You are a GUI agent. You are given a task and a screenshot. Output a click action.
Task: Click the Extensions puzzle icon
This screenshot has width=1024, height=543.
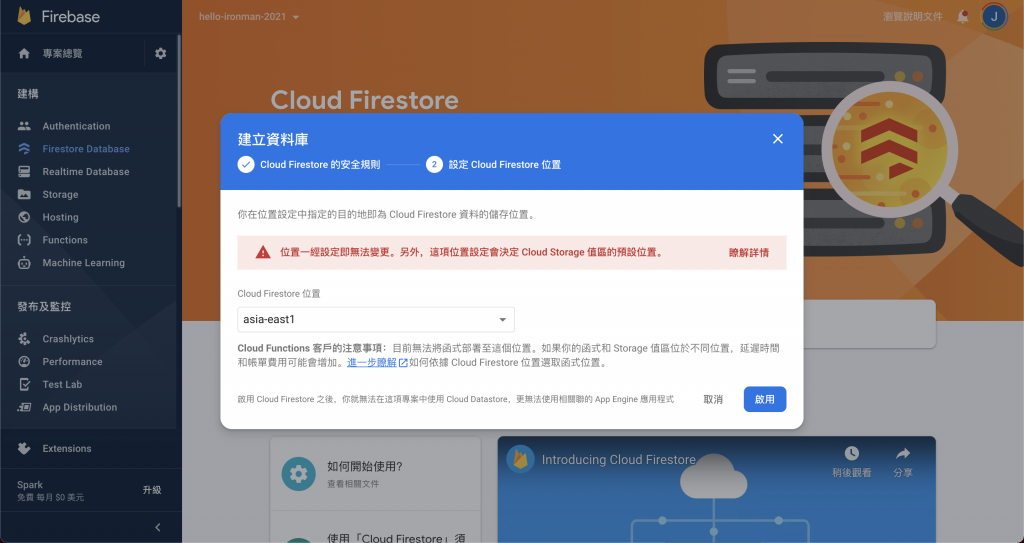click(24, 448)
